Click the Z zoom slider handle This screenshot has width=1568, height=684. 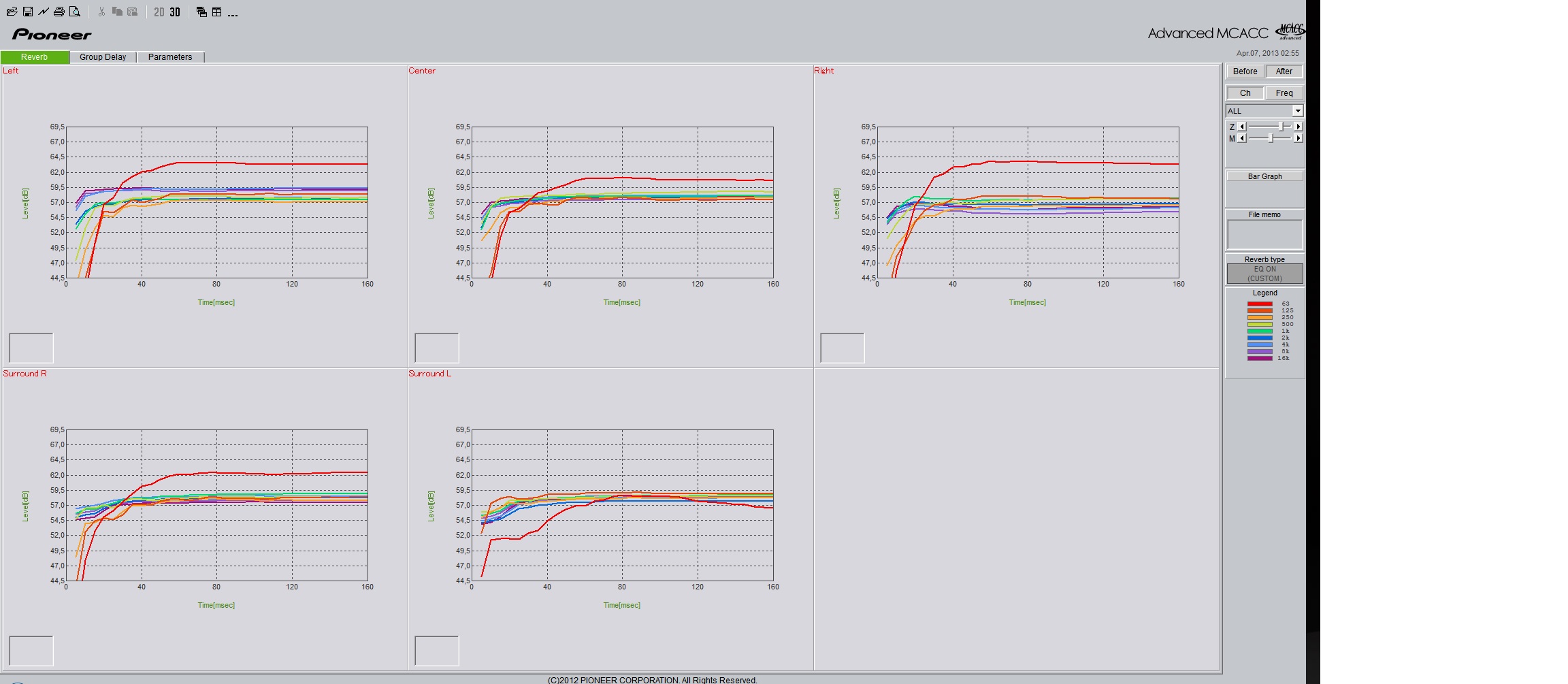click(x=1281, y=127)
